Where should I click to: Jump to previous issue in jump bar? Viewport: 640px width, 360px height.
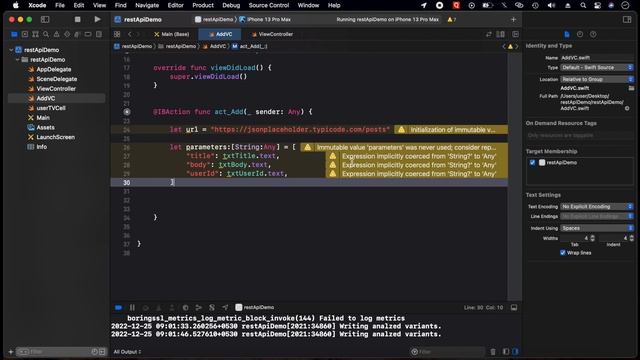(504, 47)
